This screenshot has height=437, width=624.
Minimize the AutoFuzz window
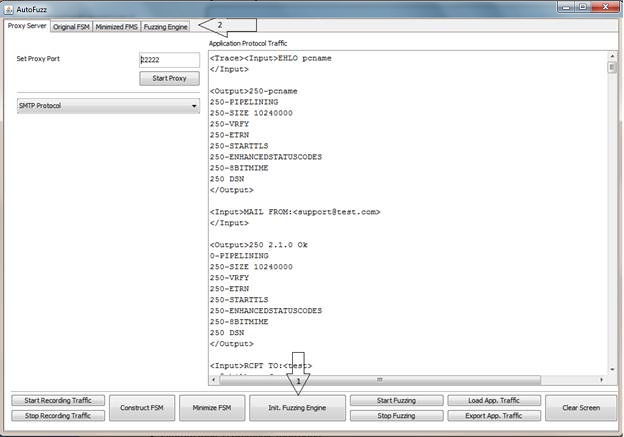point(567,7)
